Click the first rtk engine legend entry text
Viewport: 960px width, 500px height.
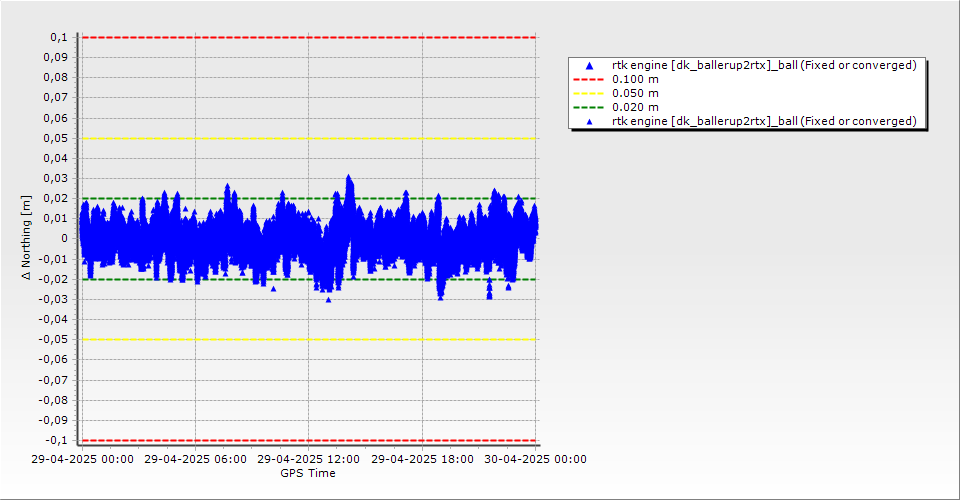click(x=764, y=65)
